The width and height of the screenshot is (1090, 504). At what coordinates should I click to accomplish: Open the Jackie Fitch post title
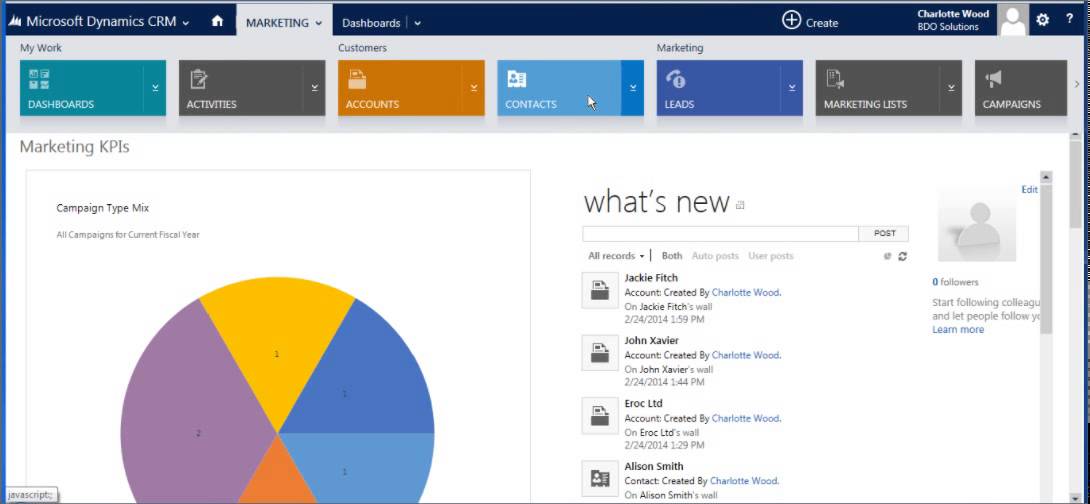(651, 278)
